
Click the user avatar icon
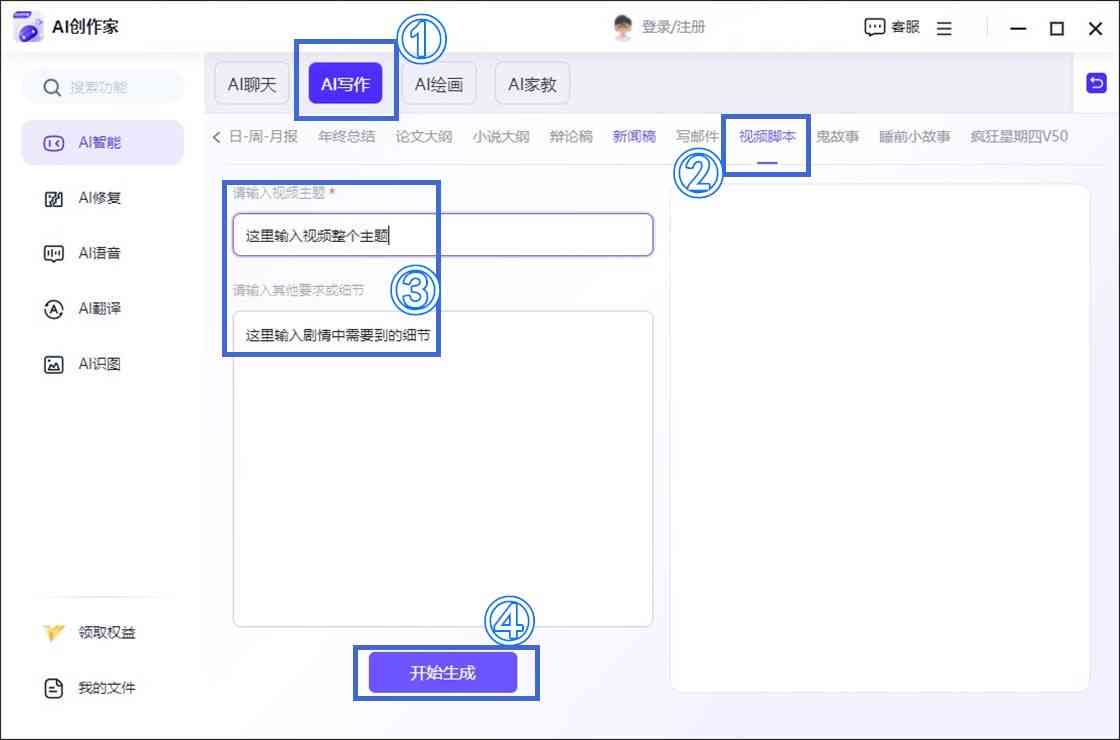click(x=623, y=27)
